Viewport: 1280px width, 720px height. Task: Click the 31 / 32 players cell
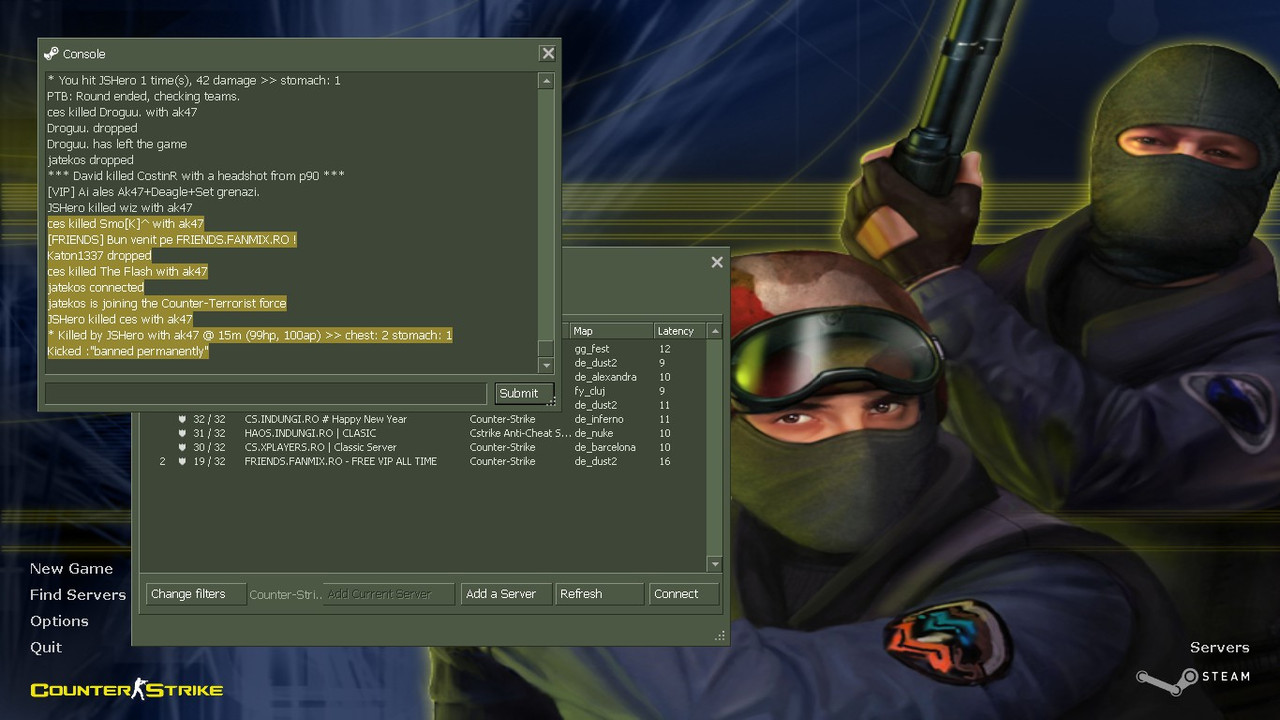209,433
